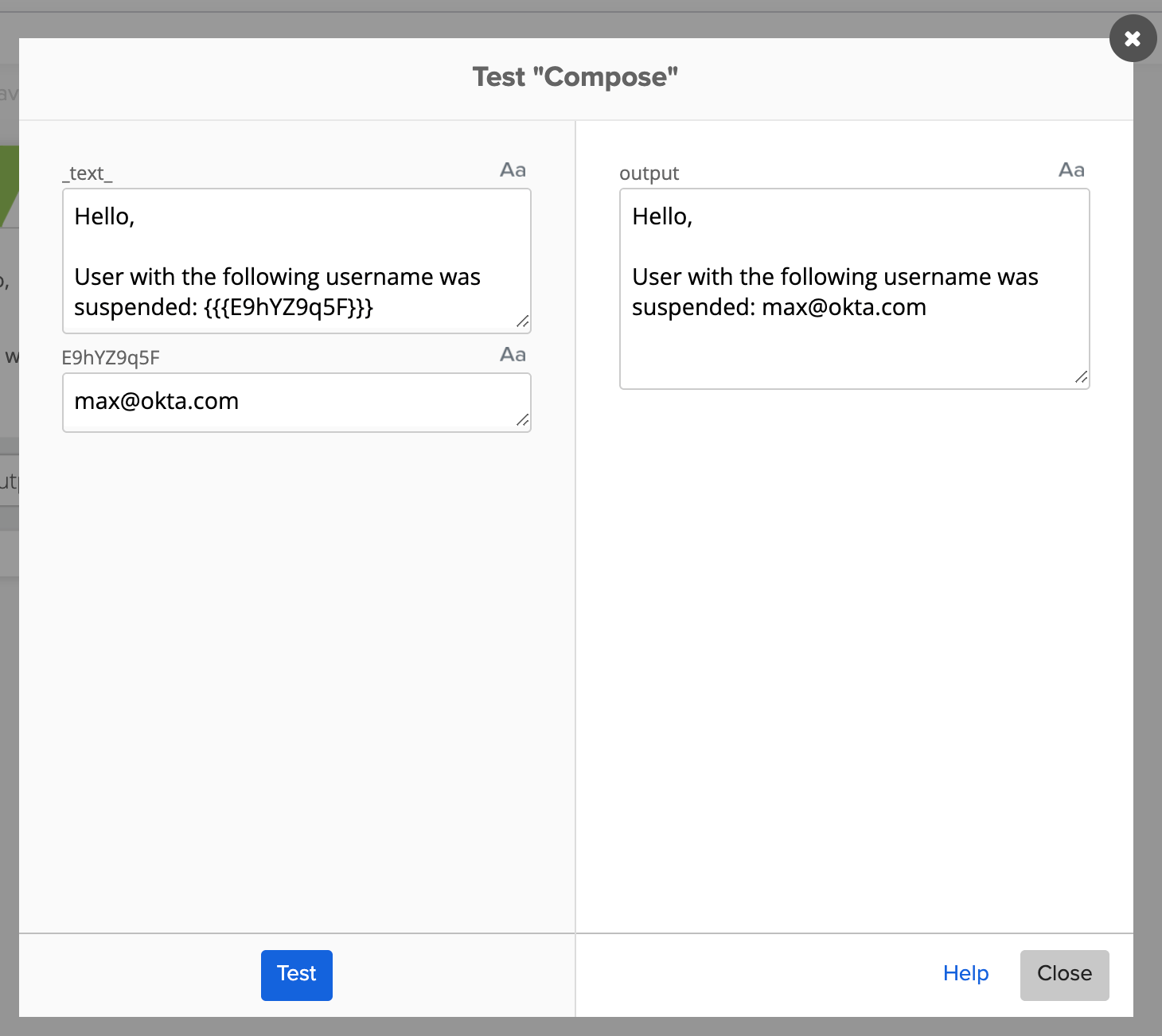Click the Aa type icon beside E9hYZ9q5F
This screenshot has height=1036, width=1162.
click(513, 355)
